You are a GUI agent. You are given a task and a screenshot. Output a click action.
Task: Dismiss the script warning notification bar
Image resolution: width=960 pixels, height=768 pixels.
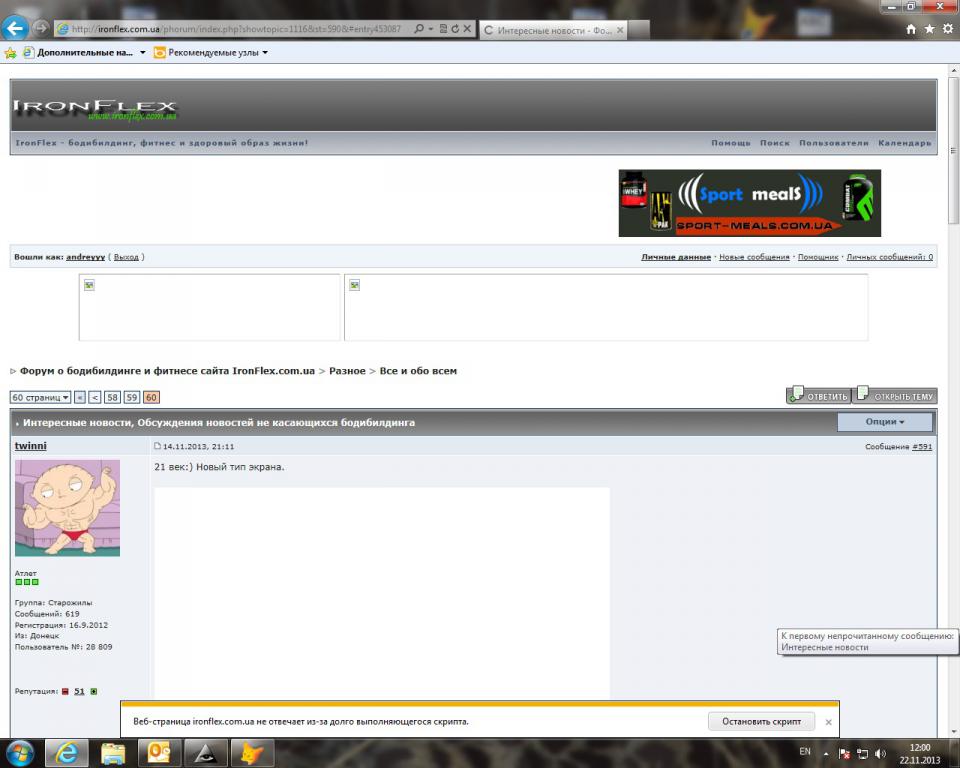pos(828,721)
